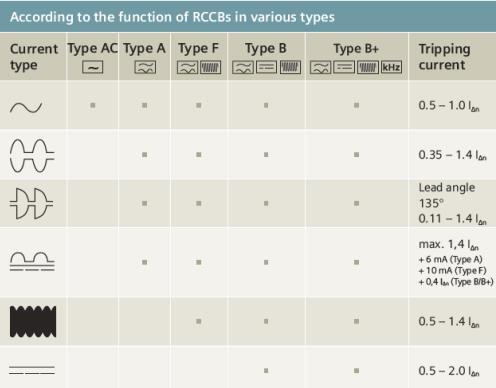Image resolution: width=496 pixels, height=388 pixels.
Task: Click the pulsating half-wave current icon
Action: 32,155
